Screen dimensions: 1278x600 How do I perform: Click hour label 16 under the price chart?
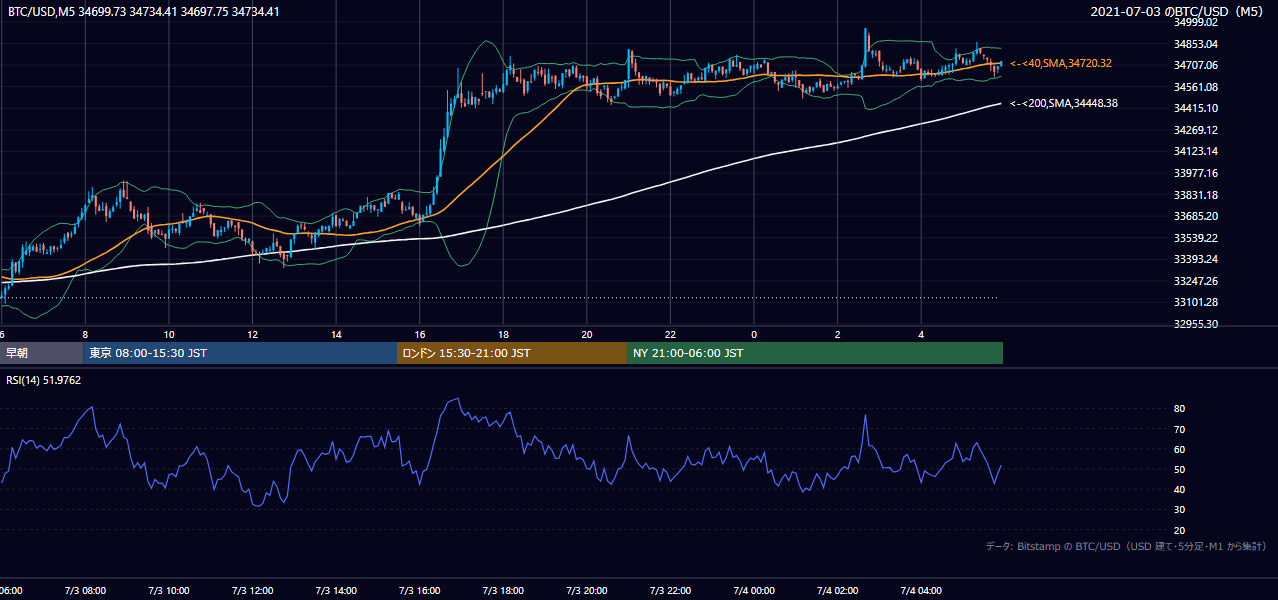(x=420, y=334)
